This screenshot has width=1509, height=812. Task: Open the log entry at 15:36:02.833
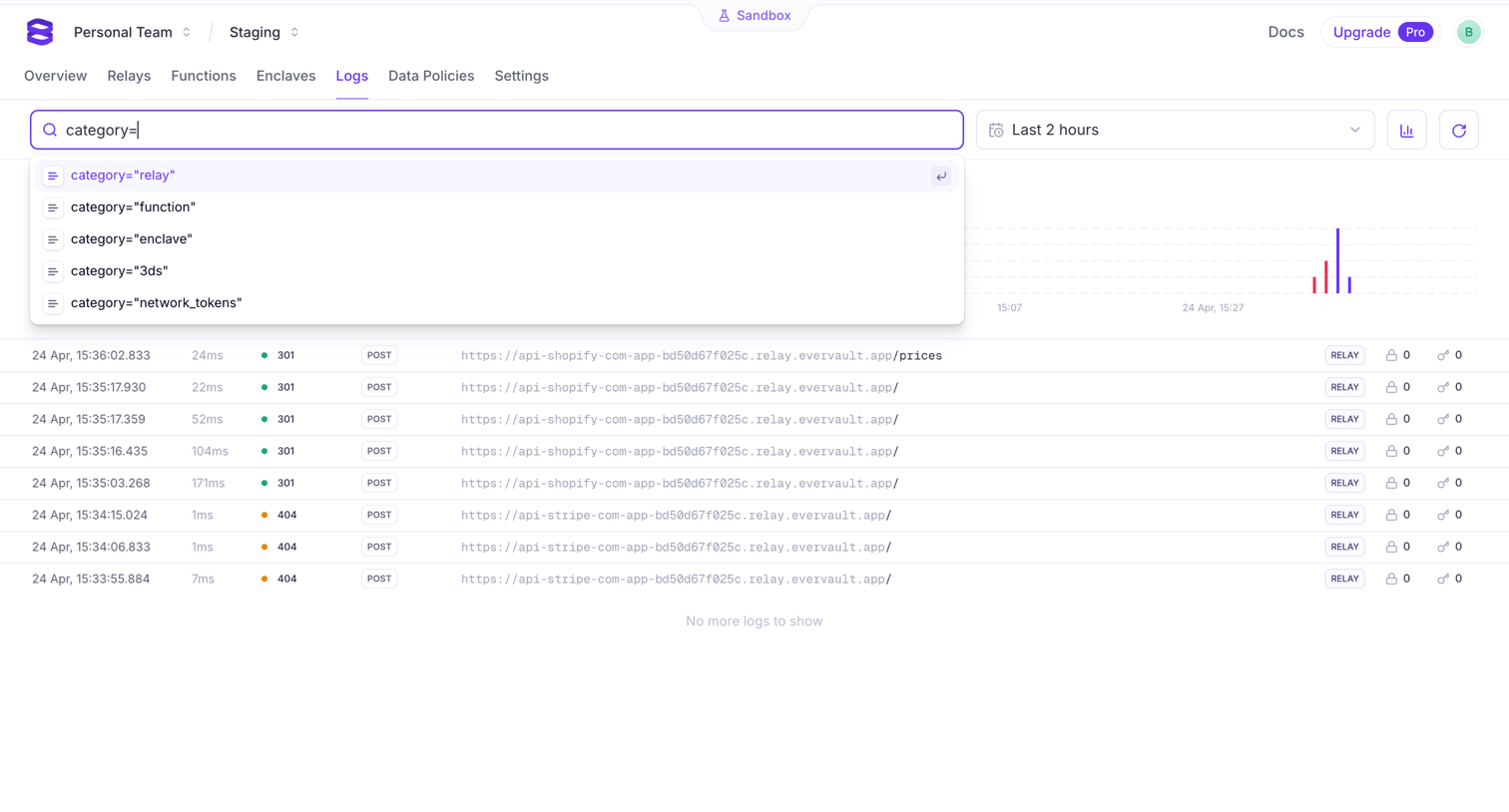pos(754,355)
